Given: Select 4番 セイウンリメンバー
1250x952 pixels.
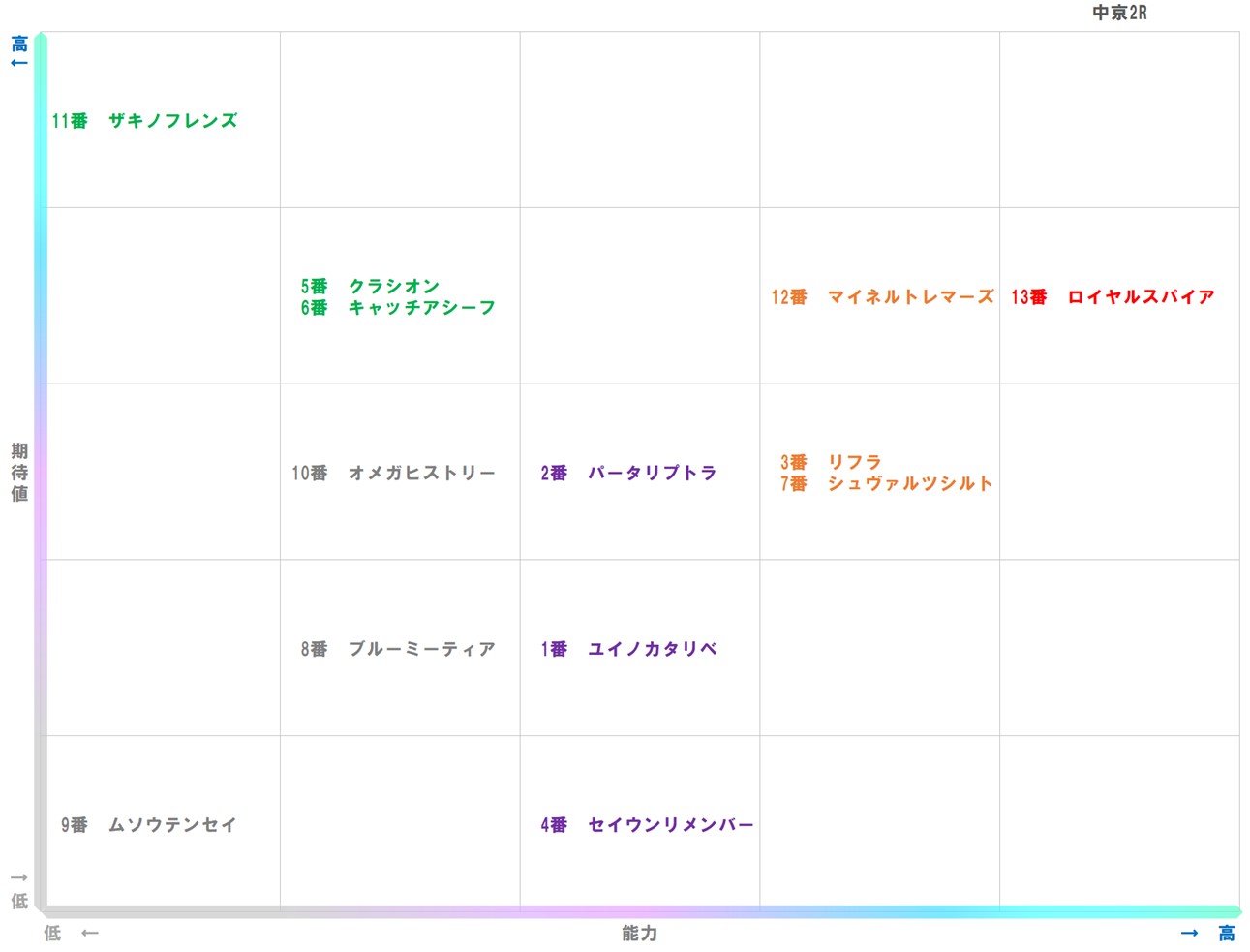Looking at the screenshot, I should tap(646, 825).
